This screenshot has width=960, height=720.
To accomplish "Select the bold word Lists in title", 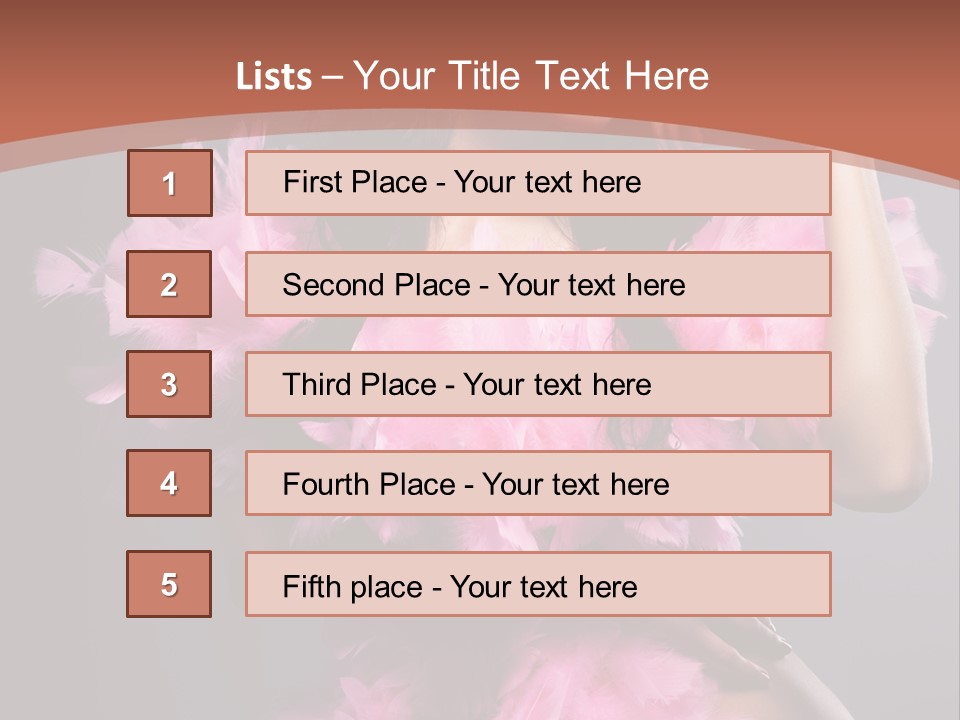I will [x=274, y=76].
